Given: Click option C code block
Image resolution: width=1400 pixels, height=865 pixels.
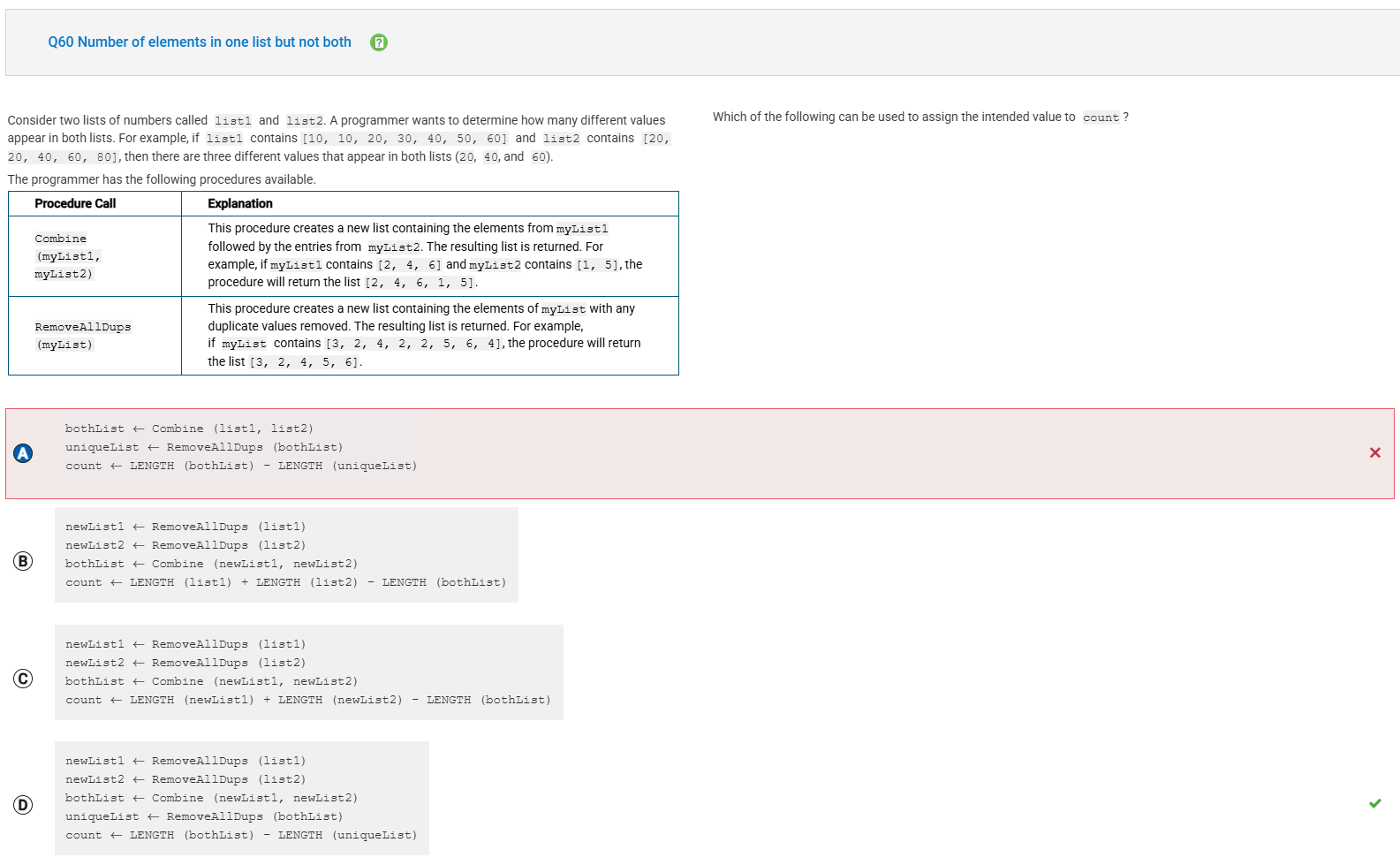Looking at the screenshot, I should tap(309, 672).
